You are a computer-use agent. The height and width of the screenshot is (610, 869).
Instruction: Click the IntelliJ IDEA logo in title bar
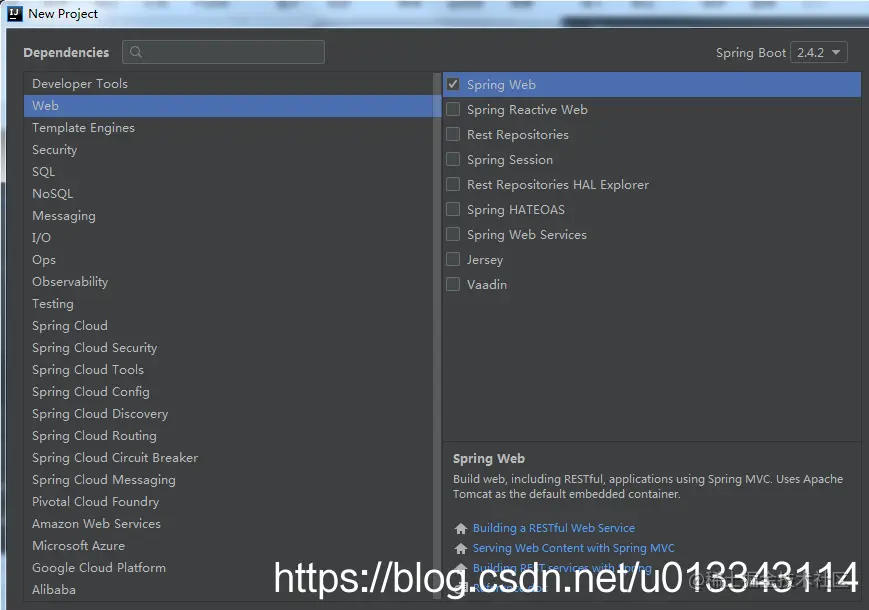click(x=15, y=14)
